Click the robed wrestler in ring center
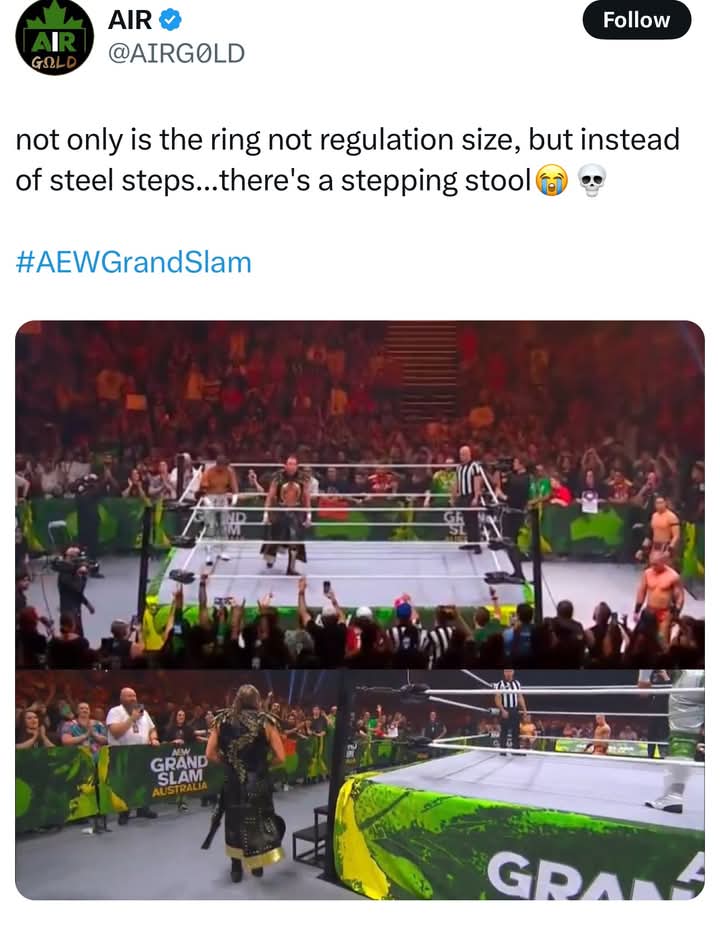 coord(286,514)
